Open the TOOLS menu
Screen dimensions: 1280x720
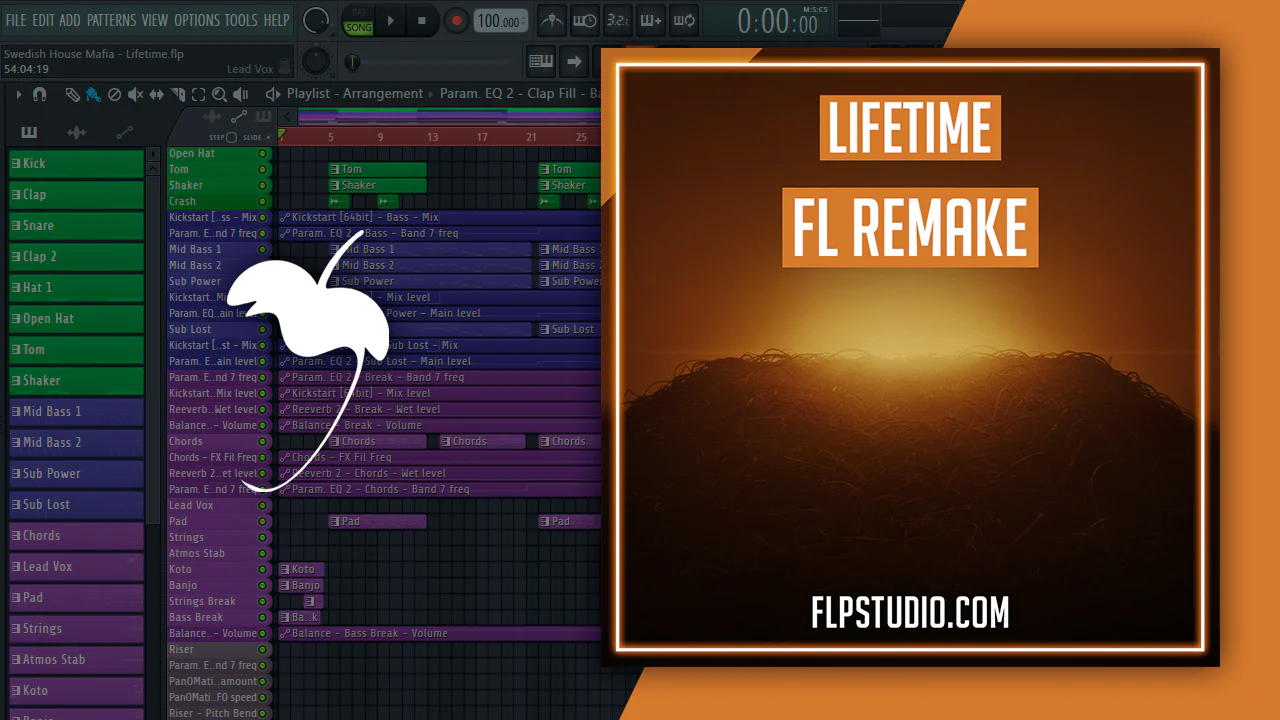(241, 20)
